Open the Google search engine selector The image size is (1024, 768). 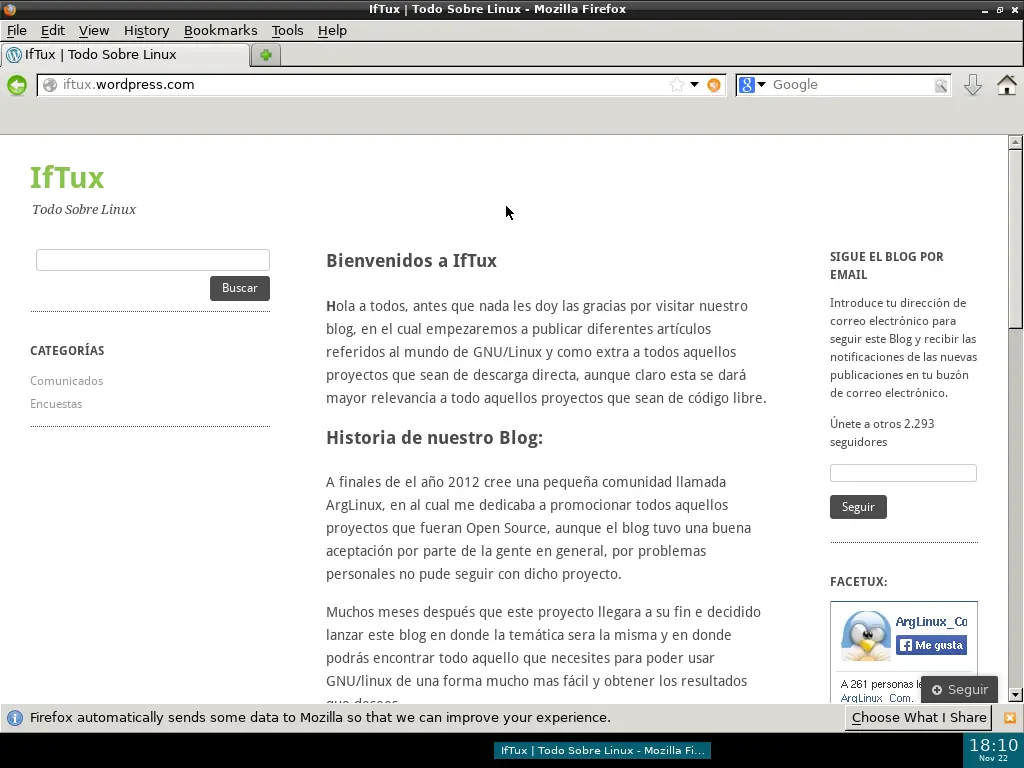coord(752,85)
